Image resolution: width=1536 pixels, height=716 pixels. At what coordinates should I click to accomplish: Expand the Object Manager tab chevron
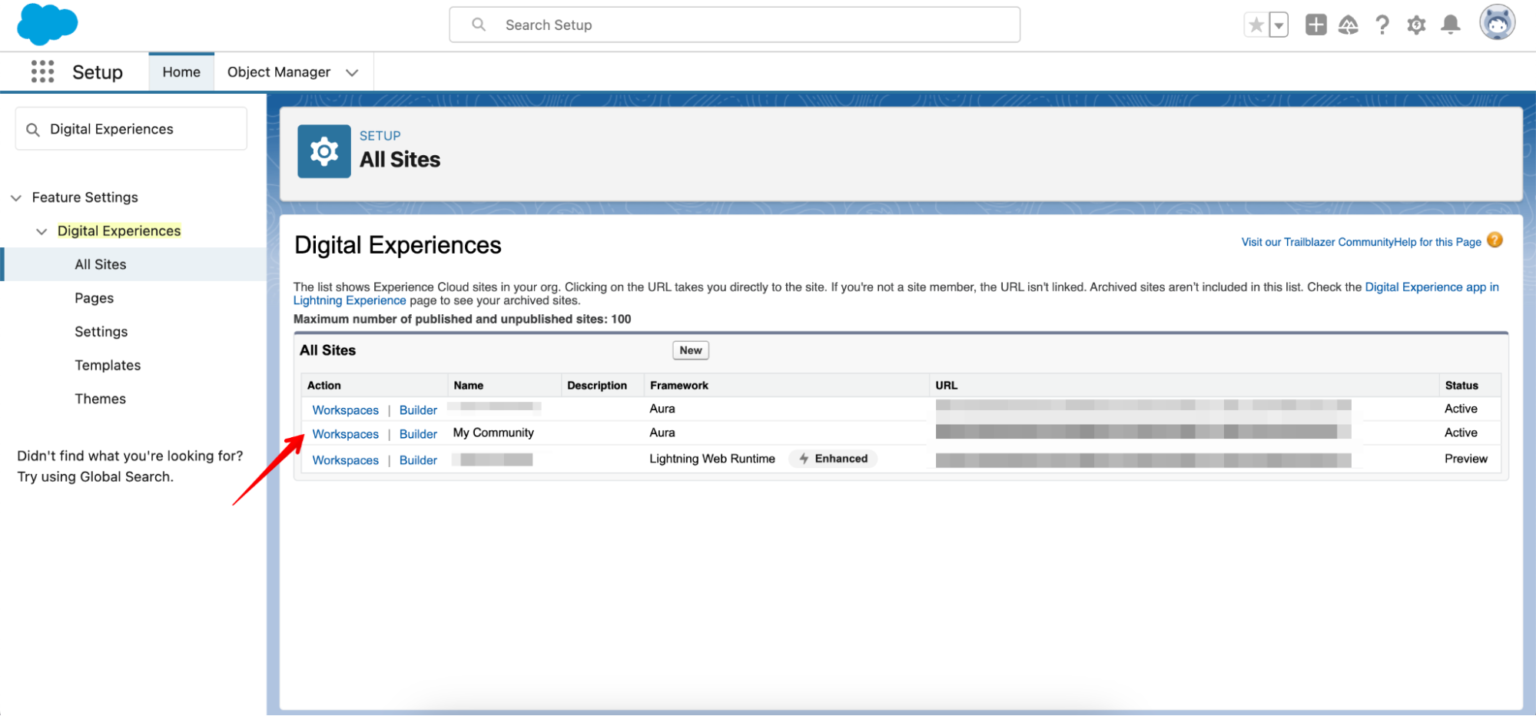352,72
